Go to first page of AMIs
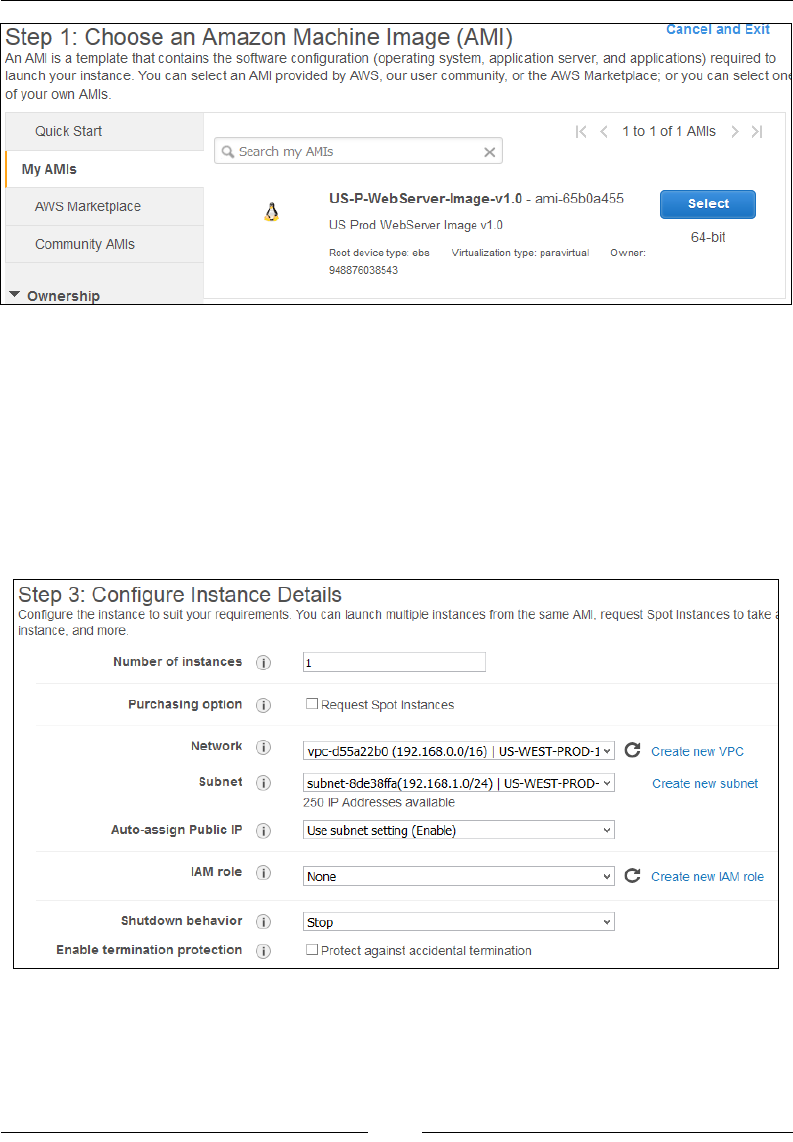The width and height of the screenshot is (793, 1142). click(580, 132)
